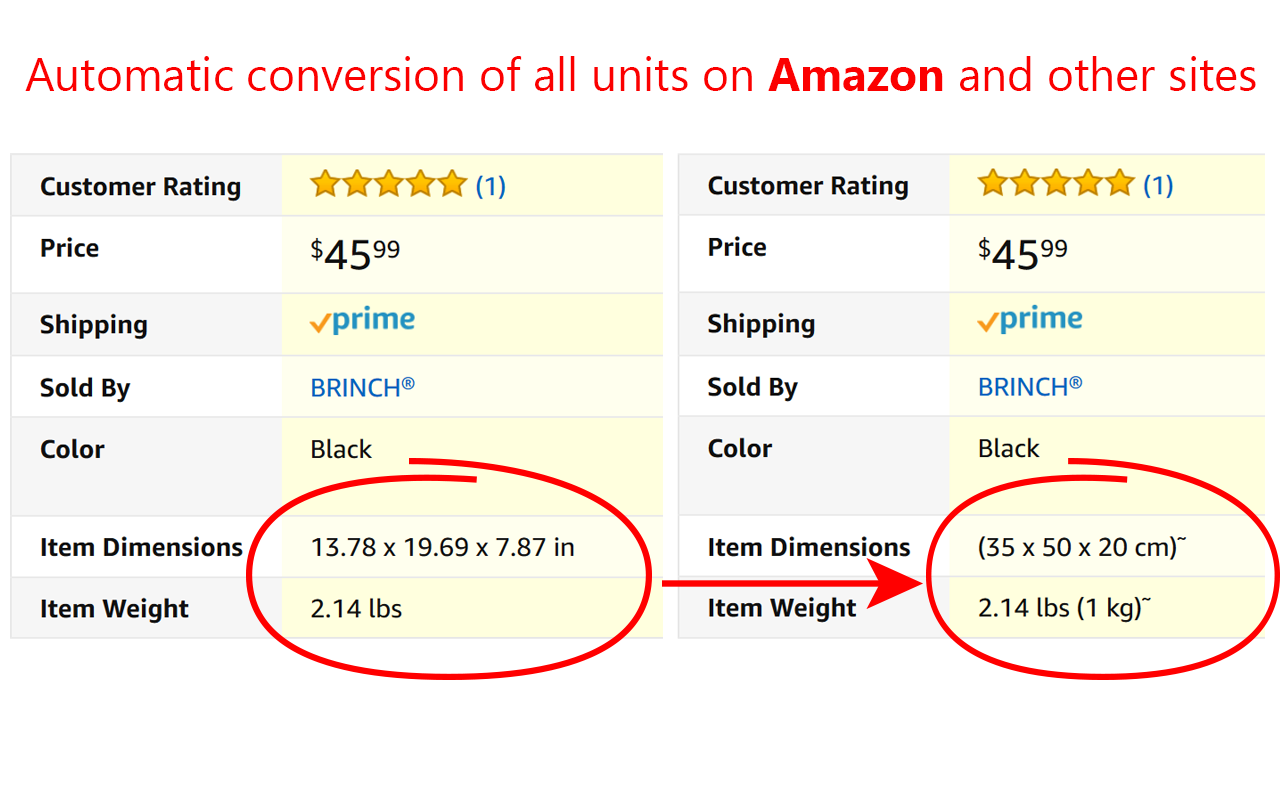Open the BRINCH® seller page in left table
1280x800 pixels.
coord(362,386)
